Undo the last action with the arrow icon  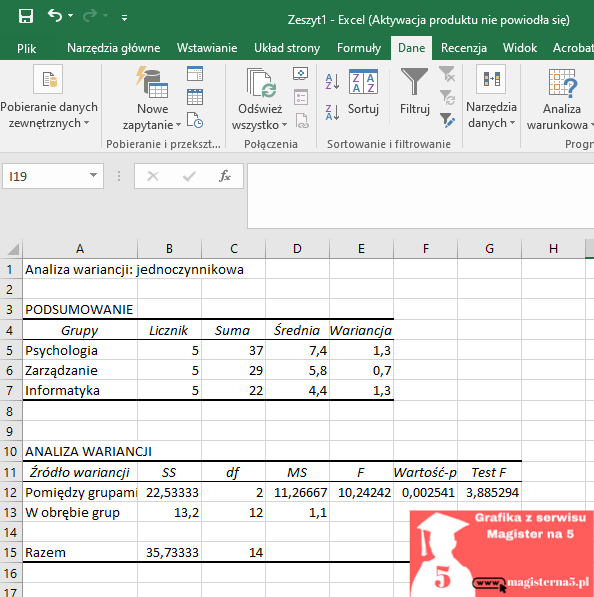[x=55, y=16]
